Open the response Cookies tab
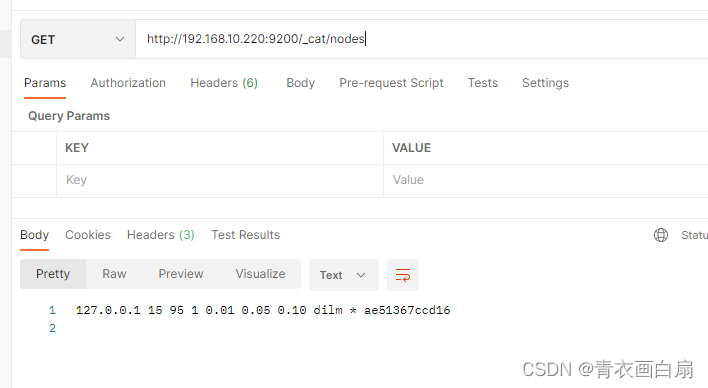This screenshot has width=708, height=388. (x=88, y=235)
